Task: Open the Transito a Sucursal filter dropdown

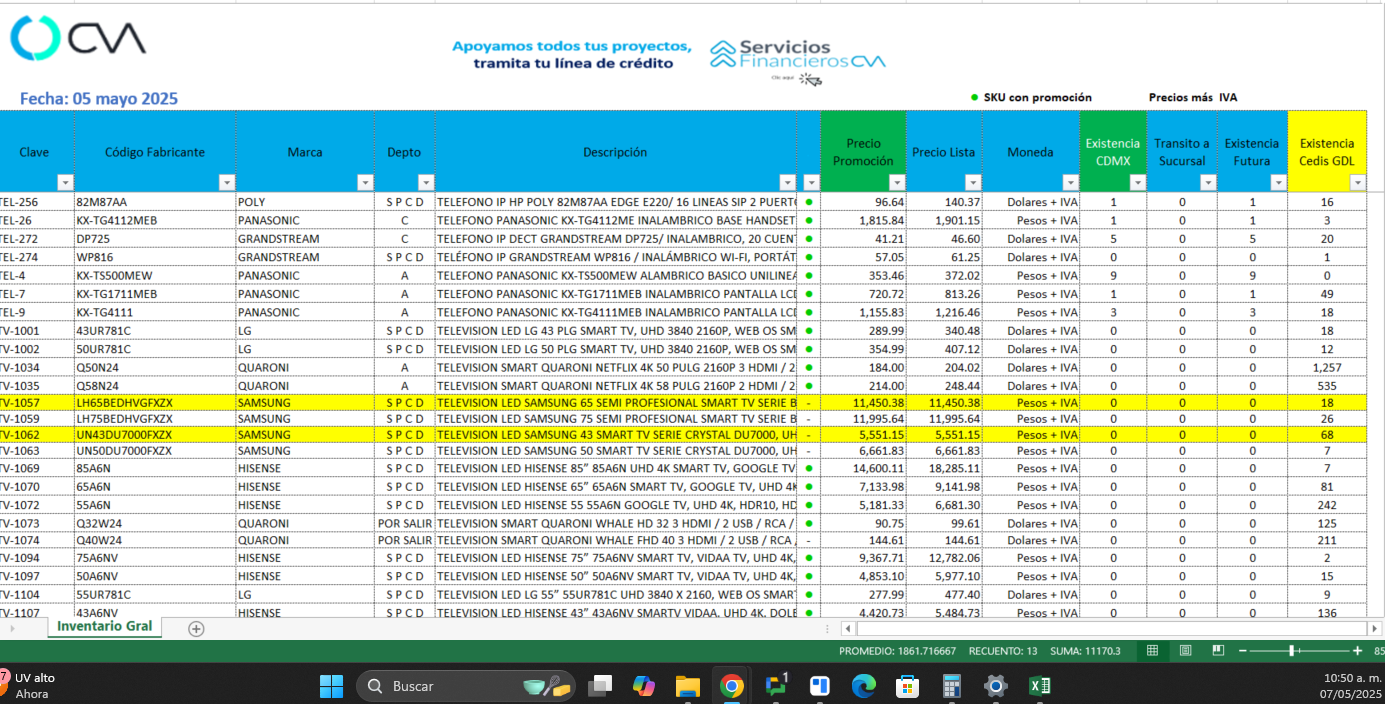Action: tap(1207, 182)
